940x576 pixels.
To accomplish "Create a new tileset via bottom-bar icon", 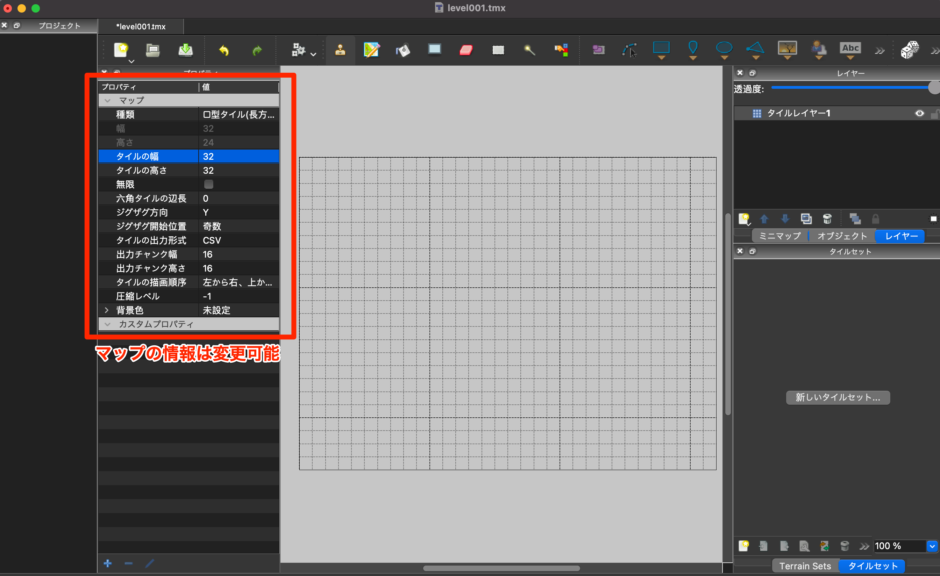I will pyautogui.click(x=744, y=546).
